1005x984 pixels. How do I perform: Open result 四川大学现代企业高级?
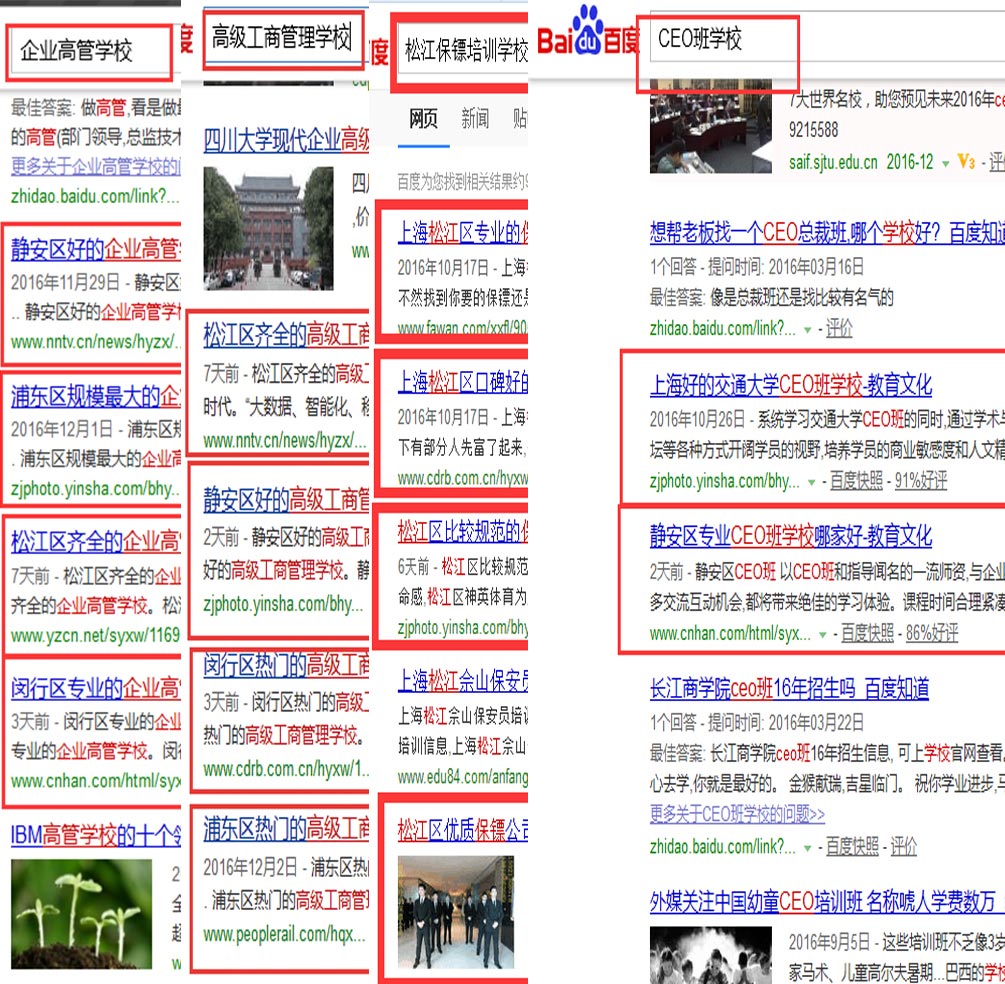pyautogui.click(x=286, y=140)
